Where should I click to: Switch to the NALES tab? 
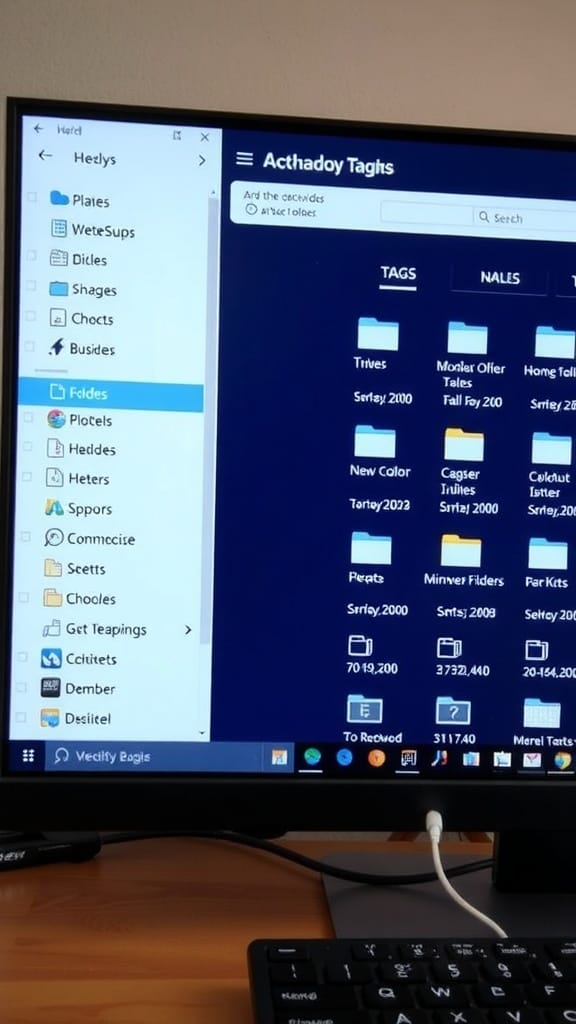point(500,277)
